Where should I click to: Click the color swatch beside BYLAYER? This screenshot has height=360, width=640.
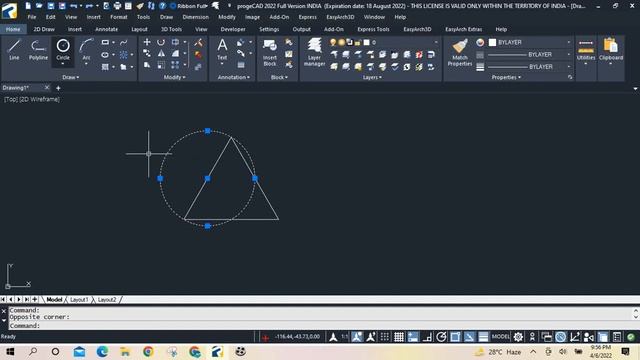(493, 42)
